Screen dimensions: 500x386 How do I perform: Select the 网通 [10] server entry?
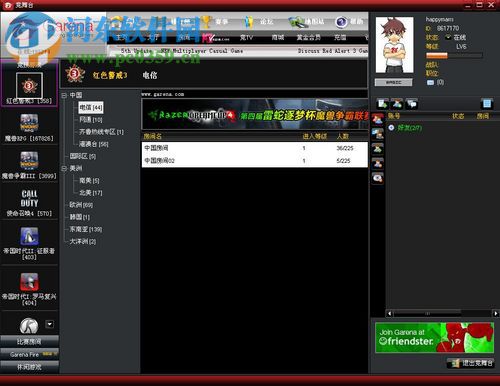(x=91, y=120)
